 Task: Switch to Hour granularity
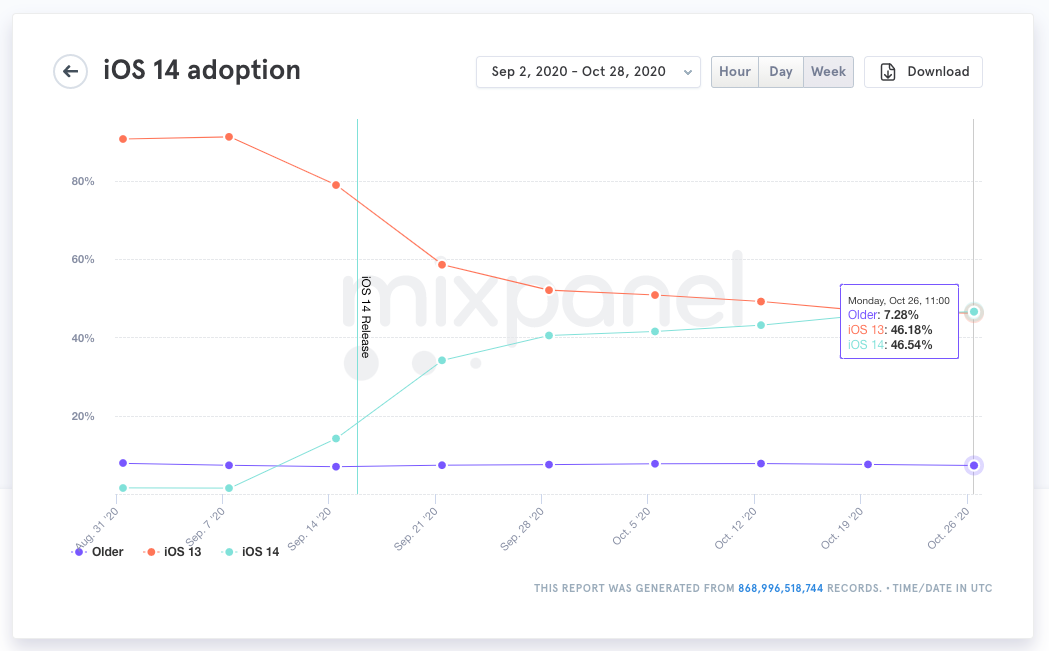pyautogui.click(x=735, y=72)
